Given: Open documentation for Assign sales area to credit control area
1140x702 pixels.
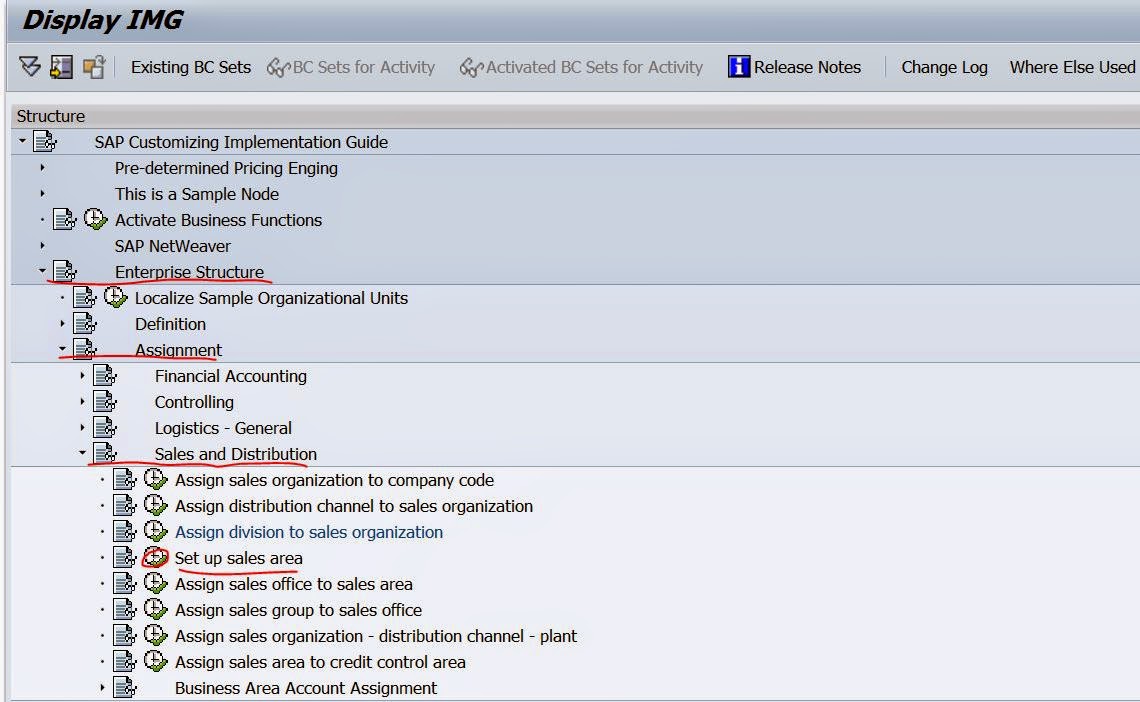Looking at the screenshot, I should (125, 661).
